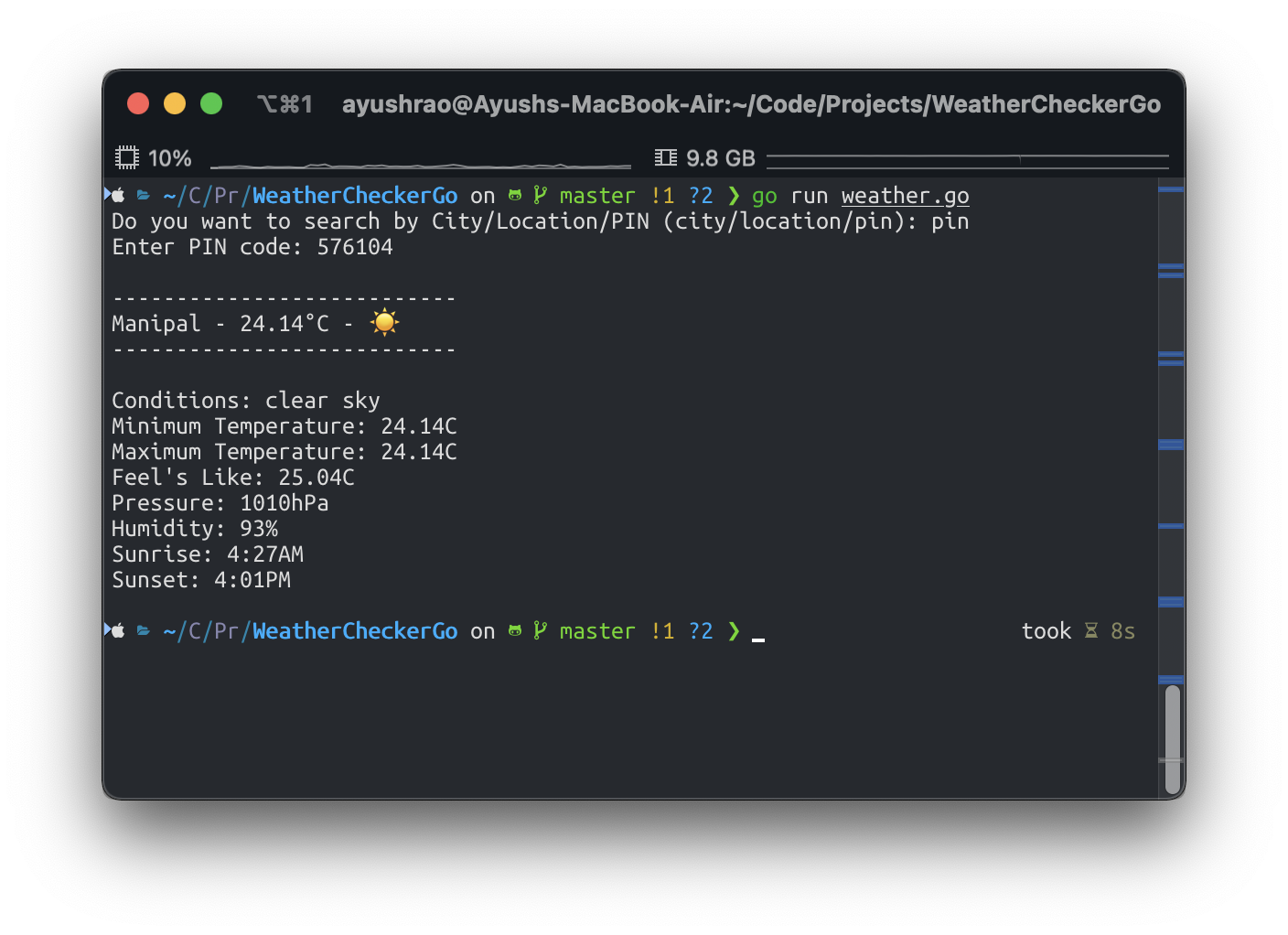Click the memory icon next to 9.8 GB
1288x935 pixels.
[665, 156]
